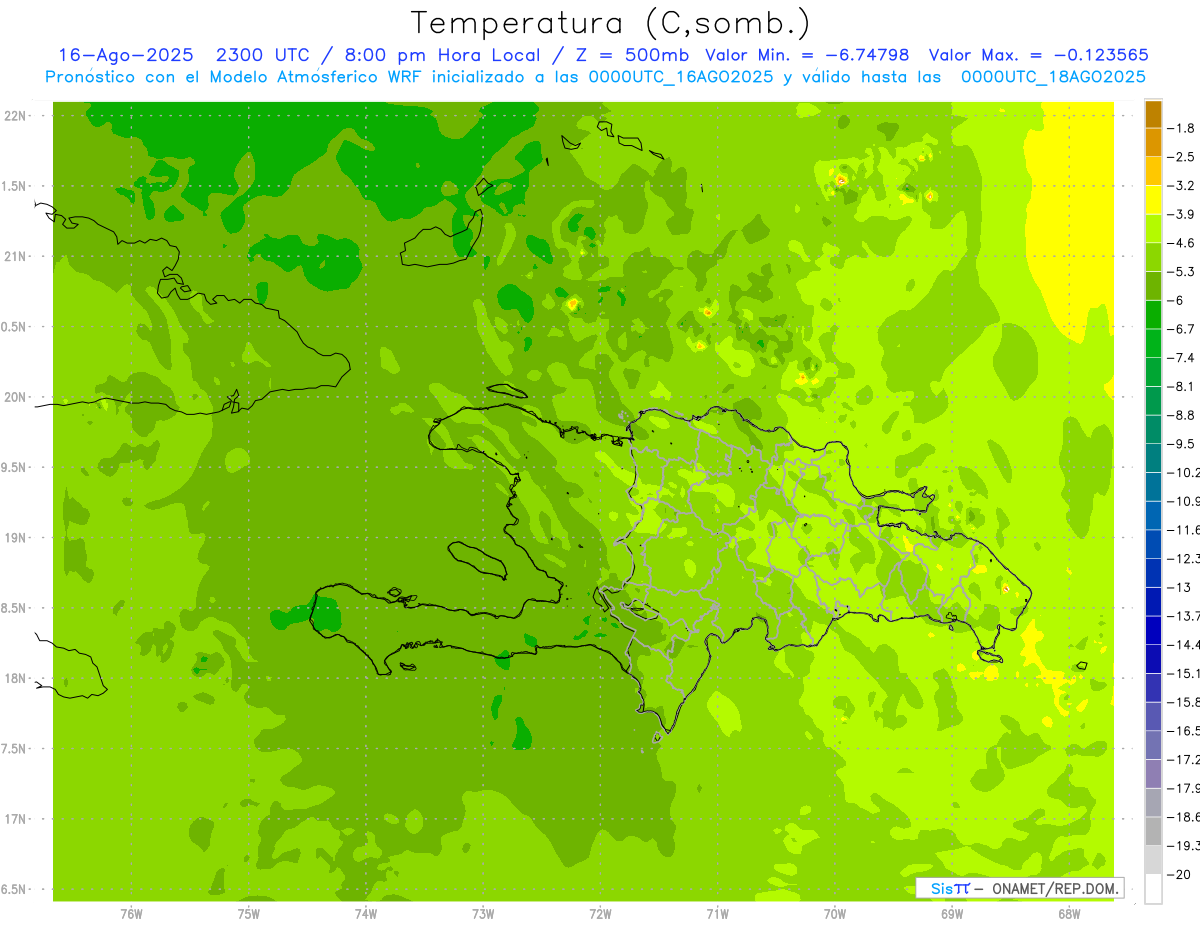The image size is (1200, 927).
Task: Click the "69W" longitude label
Action: pyautogui.click(x=952, y=913)
